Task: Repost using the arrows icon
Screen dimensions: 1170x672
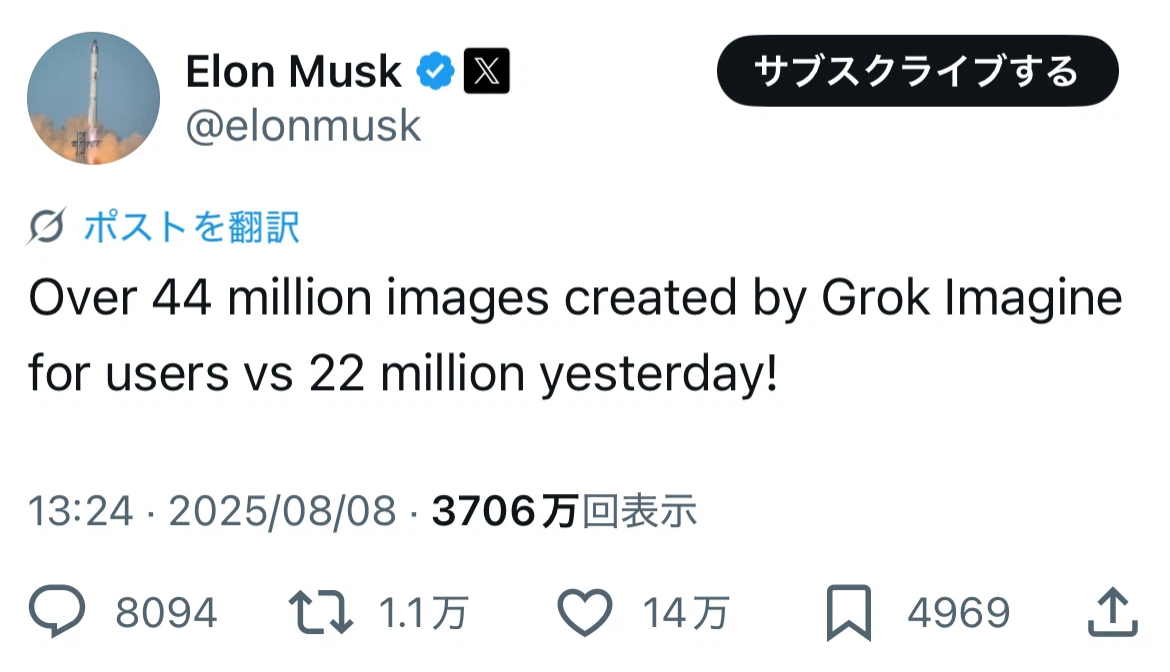Action: point(320,612)
